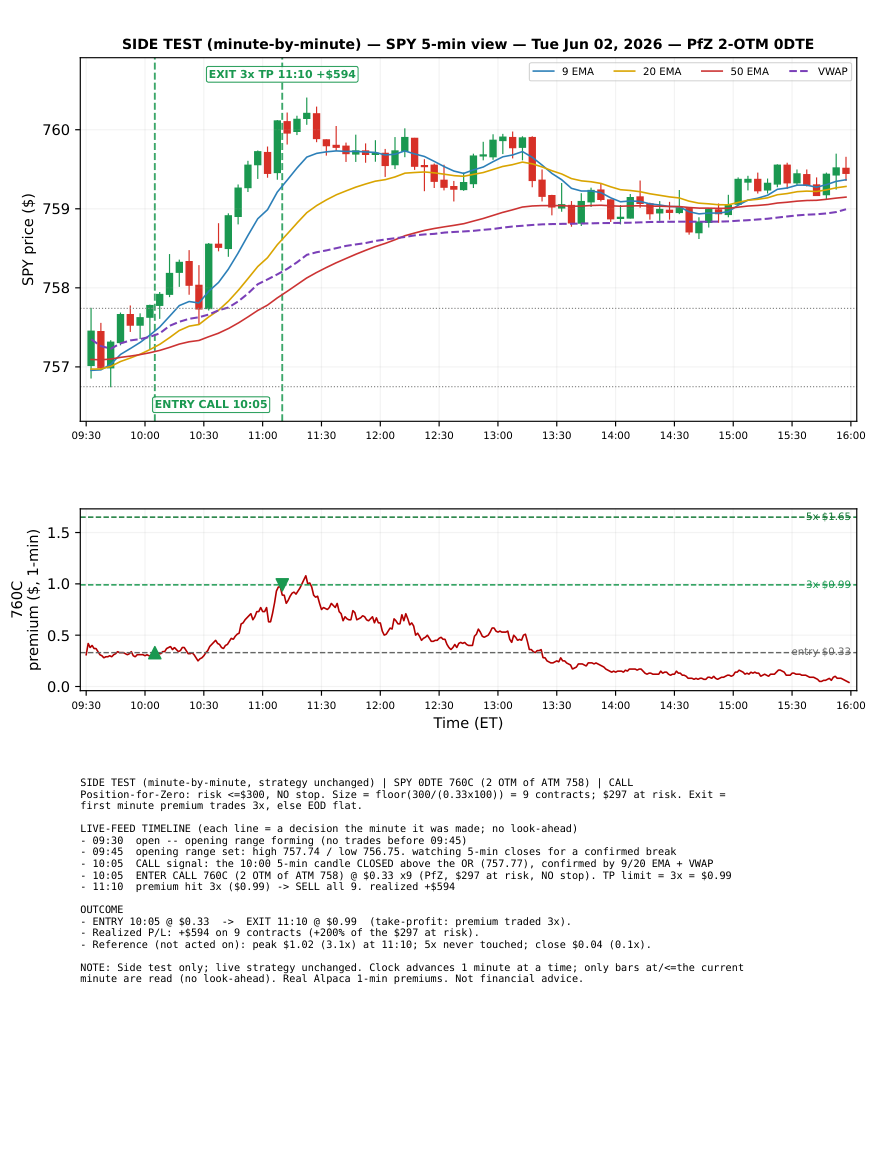Click the 3x $0.99 level label

pyautogui.click(x=828, y=584)
